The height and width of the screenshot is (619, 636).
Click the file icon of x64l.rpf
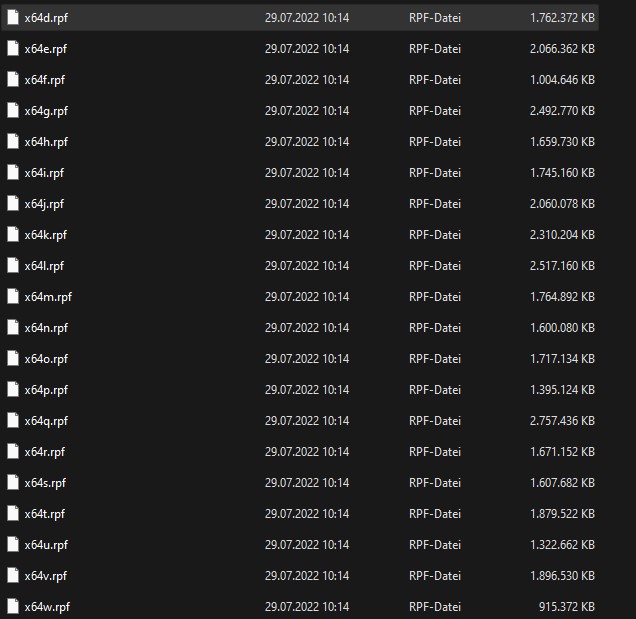point(13,265)
